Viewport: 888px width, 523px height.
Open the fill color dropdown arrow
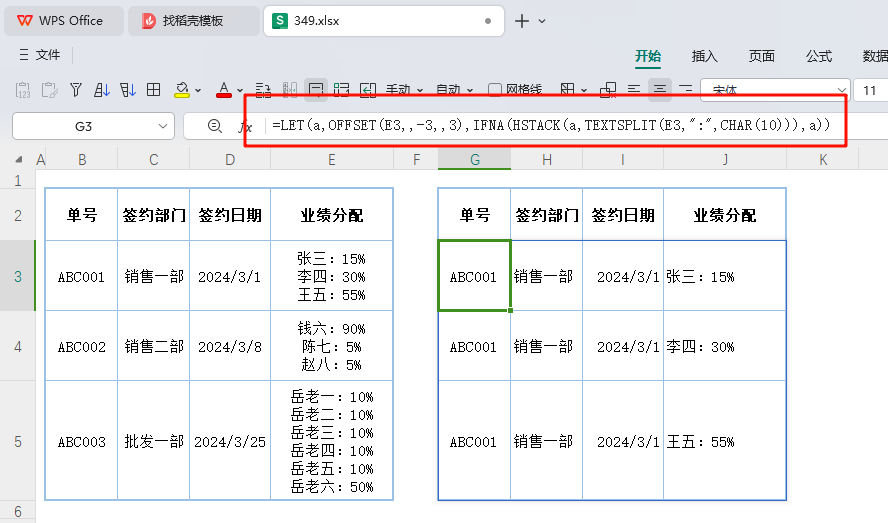click(198, 91)
